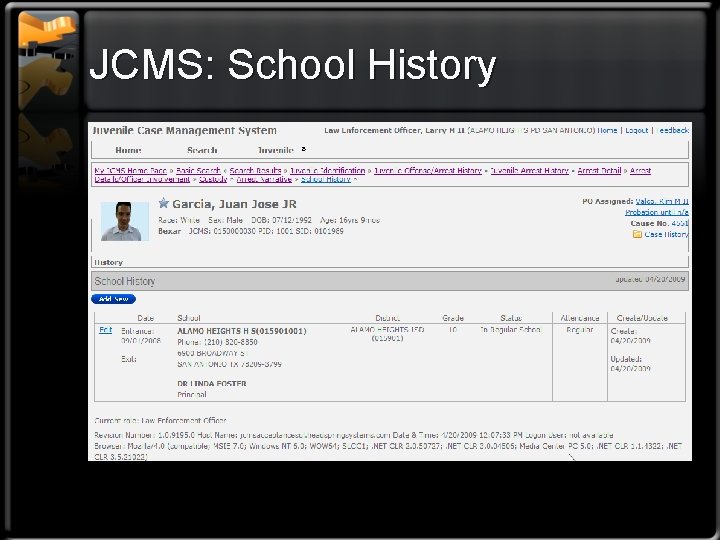The width and height of the screenshot is (720, 540).
Task: Click ALAMO HEIGHTS ISD district cell
Action: click(x=387, y=334)
